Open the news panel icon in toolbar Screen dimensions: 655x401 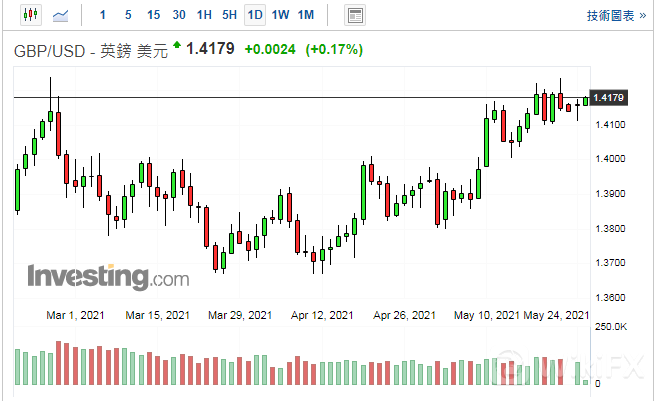click(354, 15)
